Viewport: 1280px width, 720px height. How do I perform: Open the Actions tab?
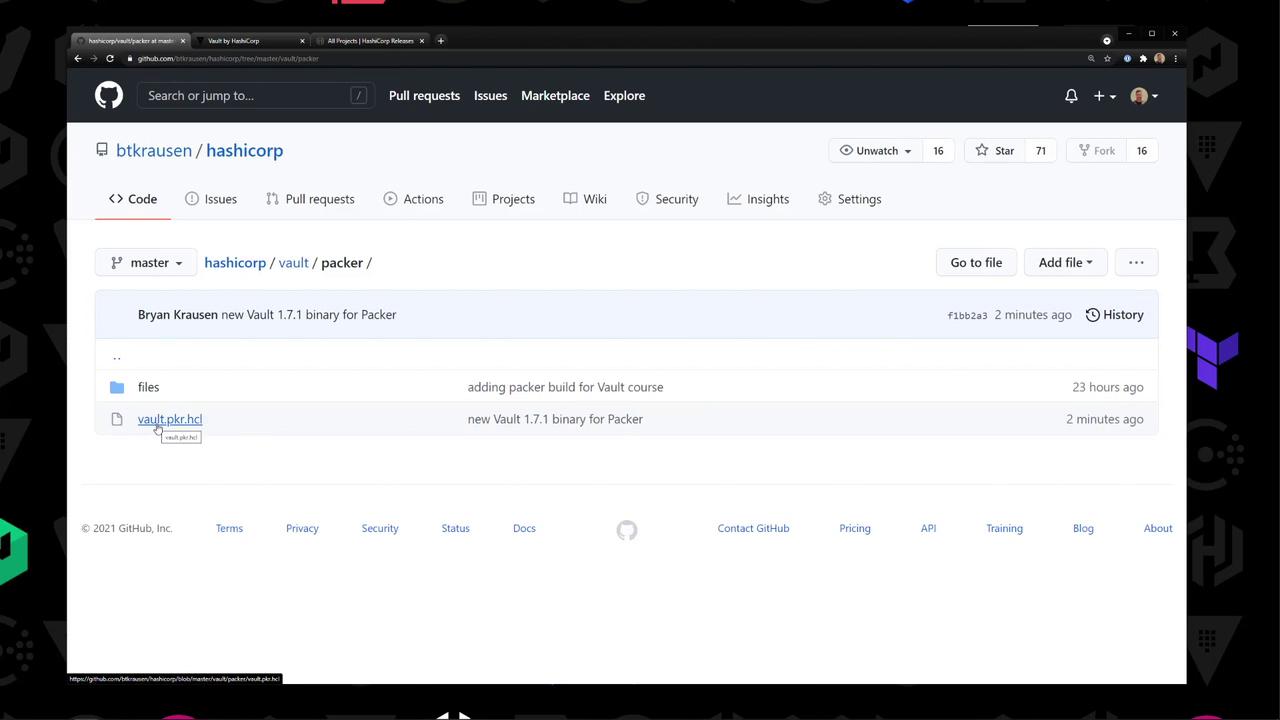413,199
